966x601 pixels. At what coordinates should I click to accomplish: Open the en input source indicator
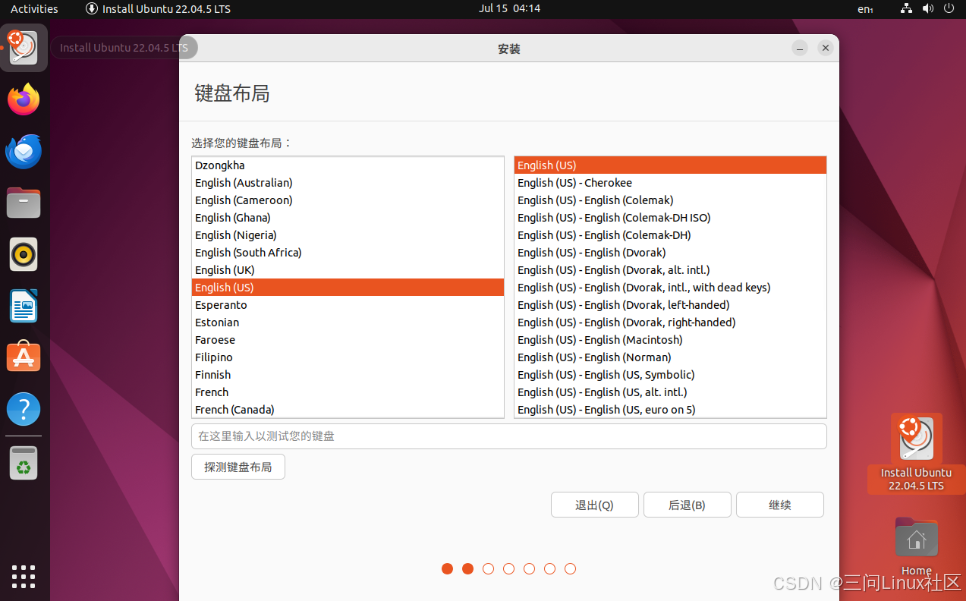(x=865, y=9)
